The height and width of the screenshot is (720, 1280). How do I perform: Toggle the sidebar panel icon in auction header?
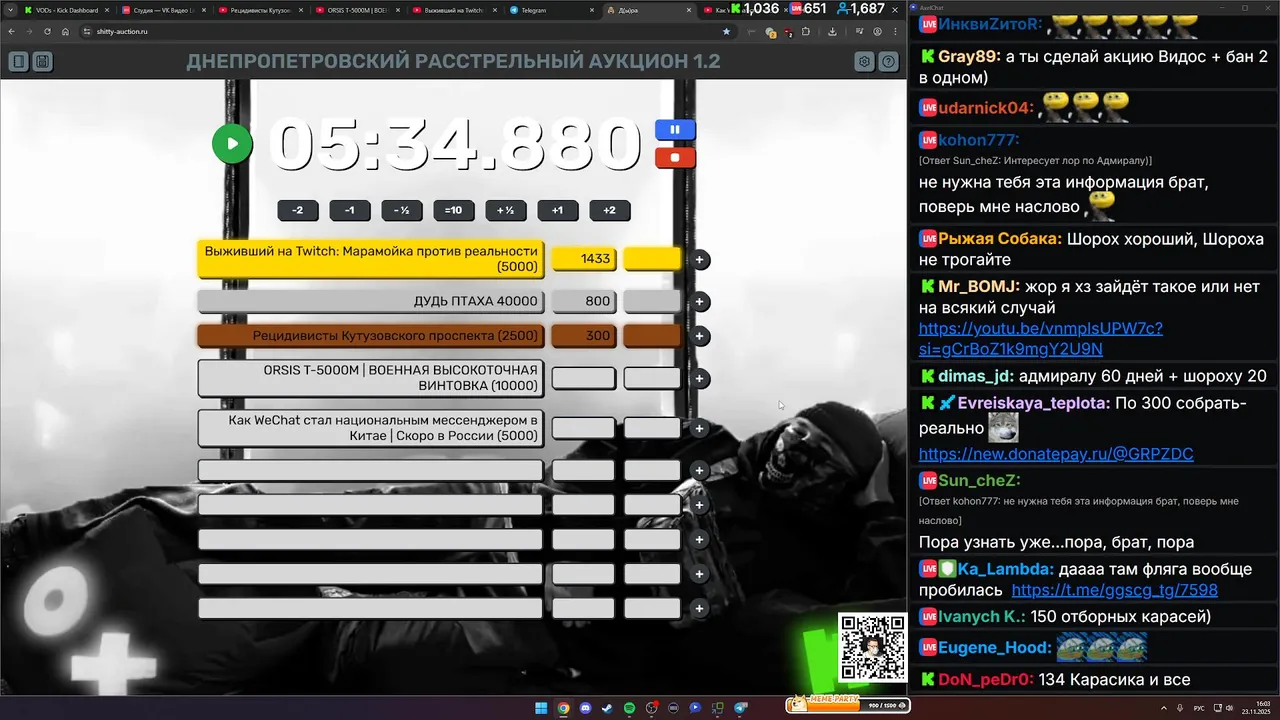[18, 62]
